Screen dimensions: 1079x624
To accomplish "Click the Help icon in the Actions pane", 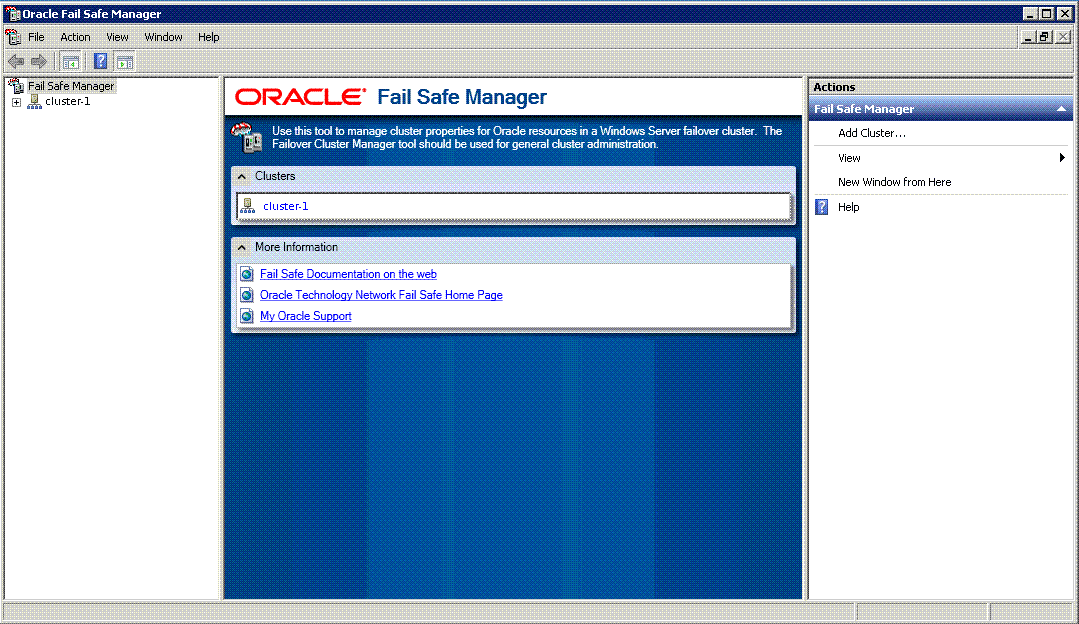I will point(822,207).
